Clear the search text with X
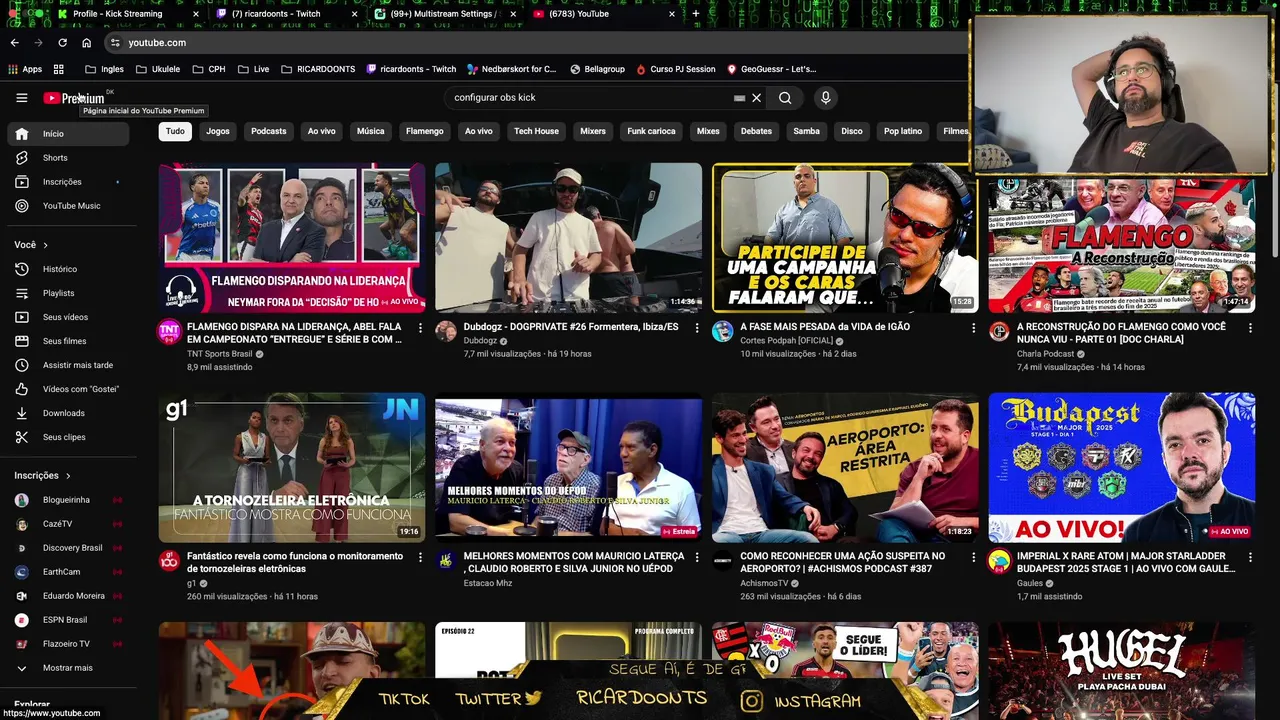 point(757,98)
